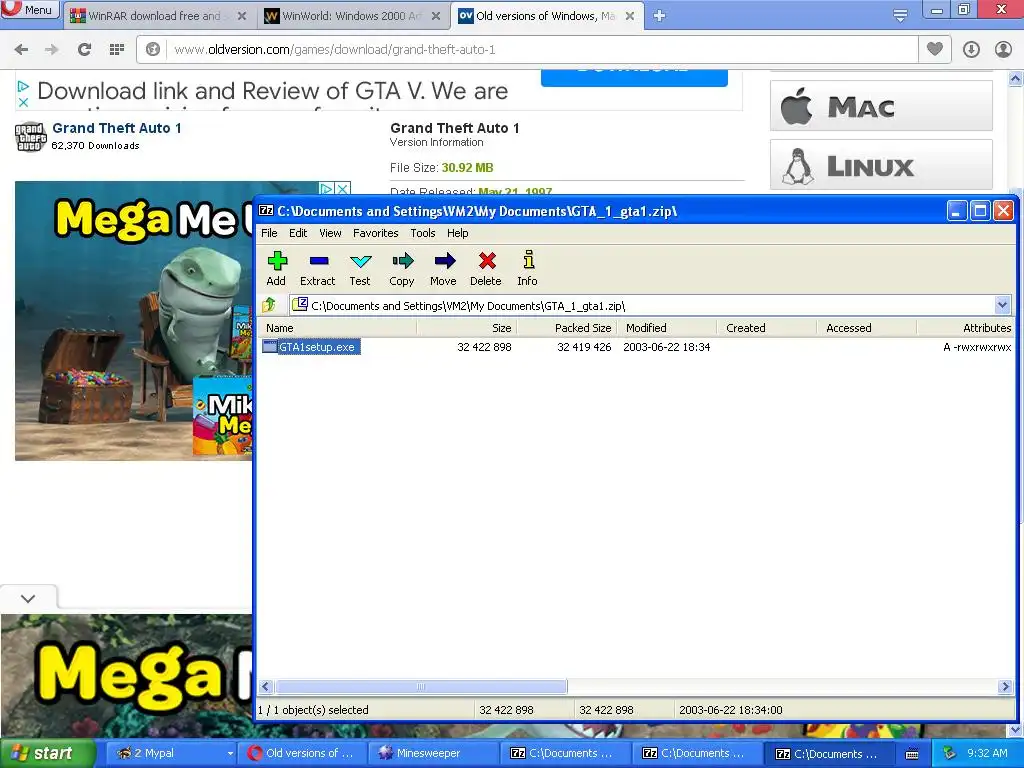Reload the page in the browser
This screenshot has height=768, width=1024.
coord(84,50)
